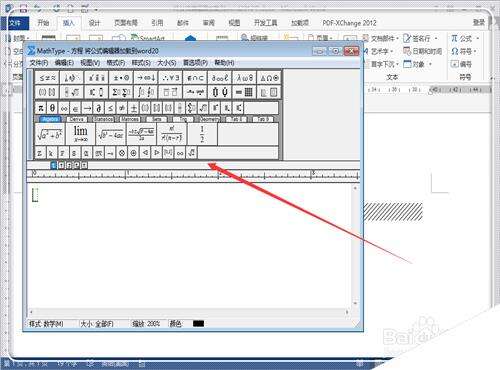Click the 符号 button in Word ribbon
The image size is (500, 370).
(x=464, y=51)
